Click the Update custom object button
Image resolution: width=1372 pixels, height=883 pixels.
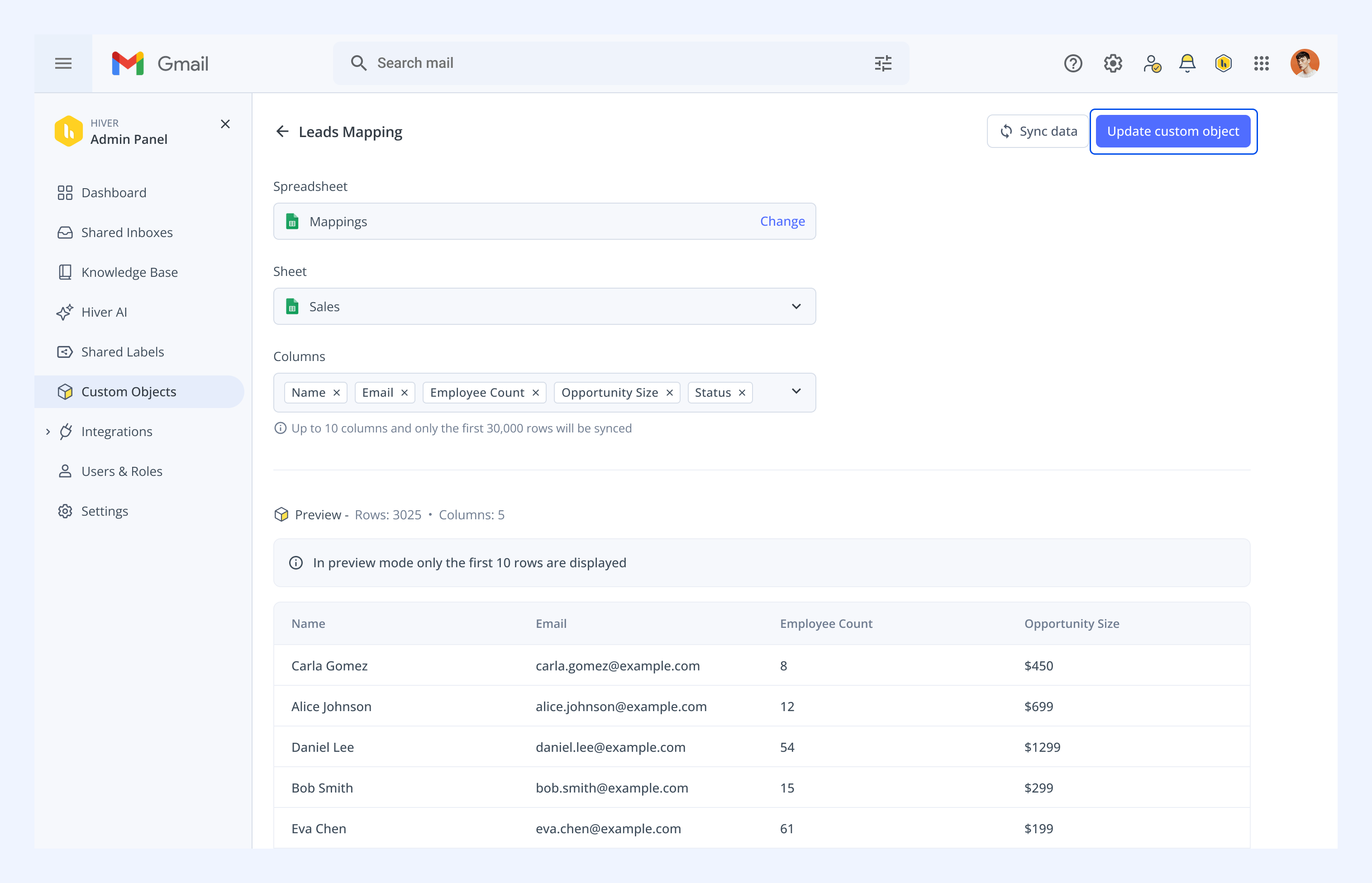click(x=1173, y=131)
